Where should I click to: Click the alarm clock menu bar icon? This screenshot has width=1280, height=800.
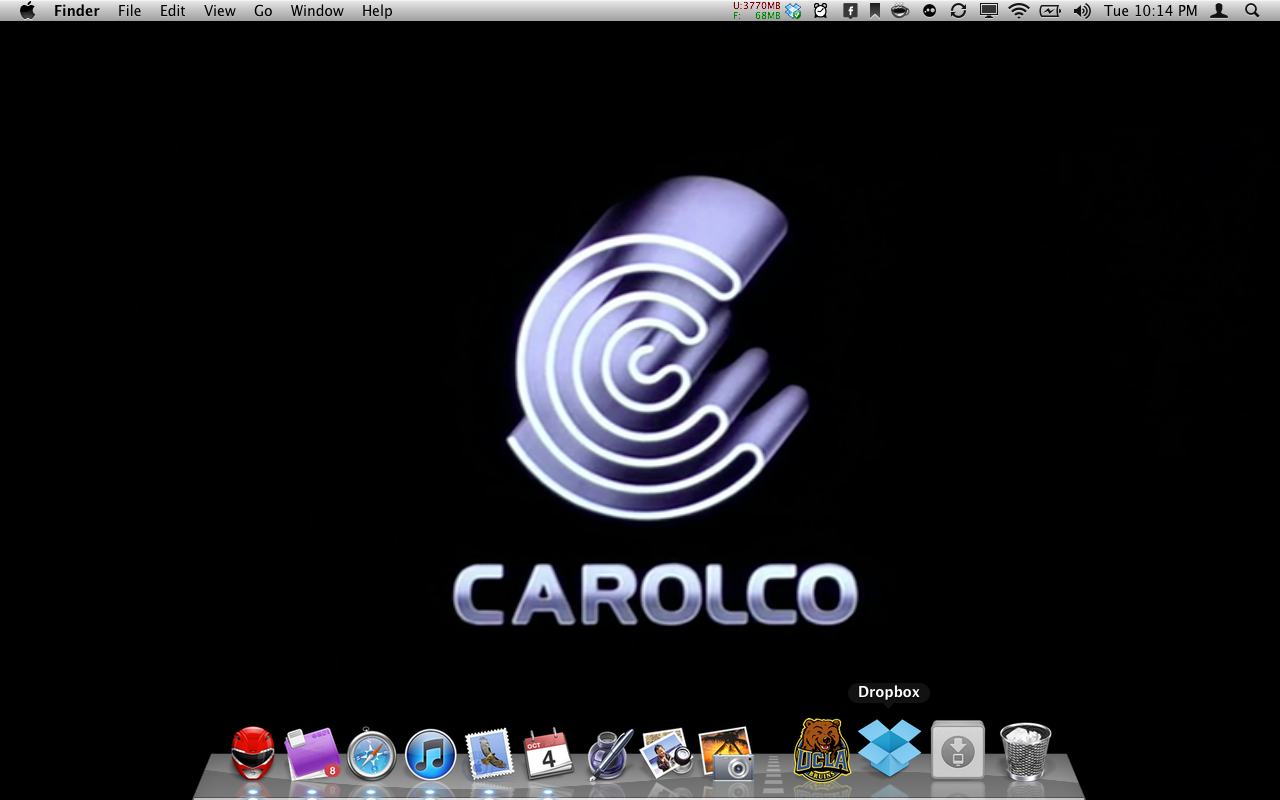(x=821, y=11)
